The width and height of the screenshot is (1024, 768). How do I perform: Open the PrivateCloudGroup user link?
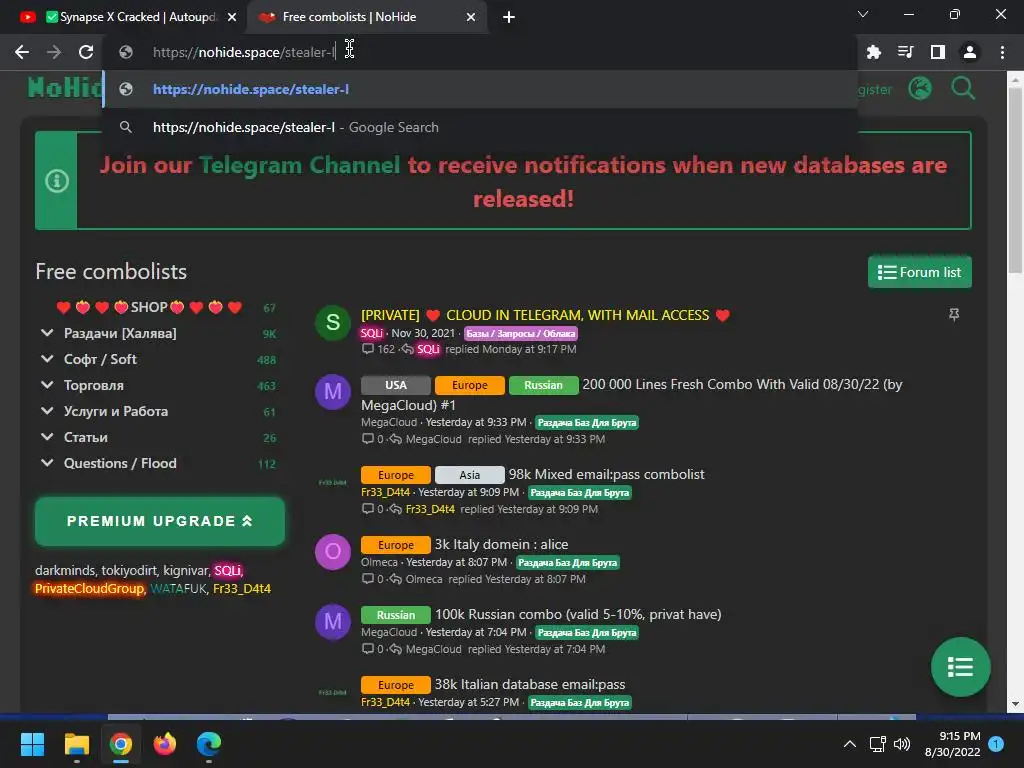point(89,588)
